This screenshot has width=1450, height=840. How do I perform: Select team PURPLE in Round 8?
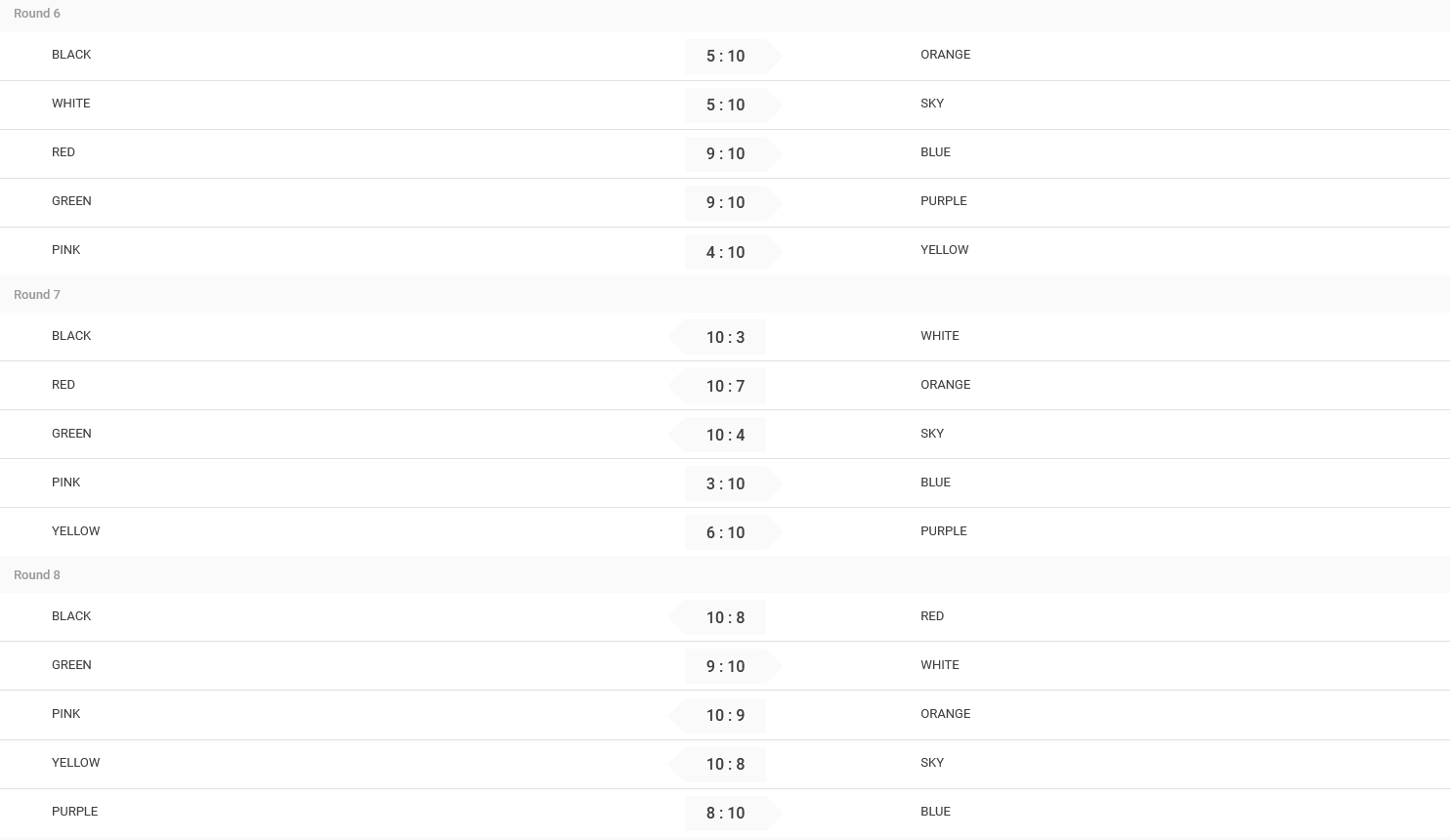74,812
